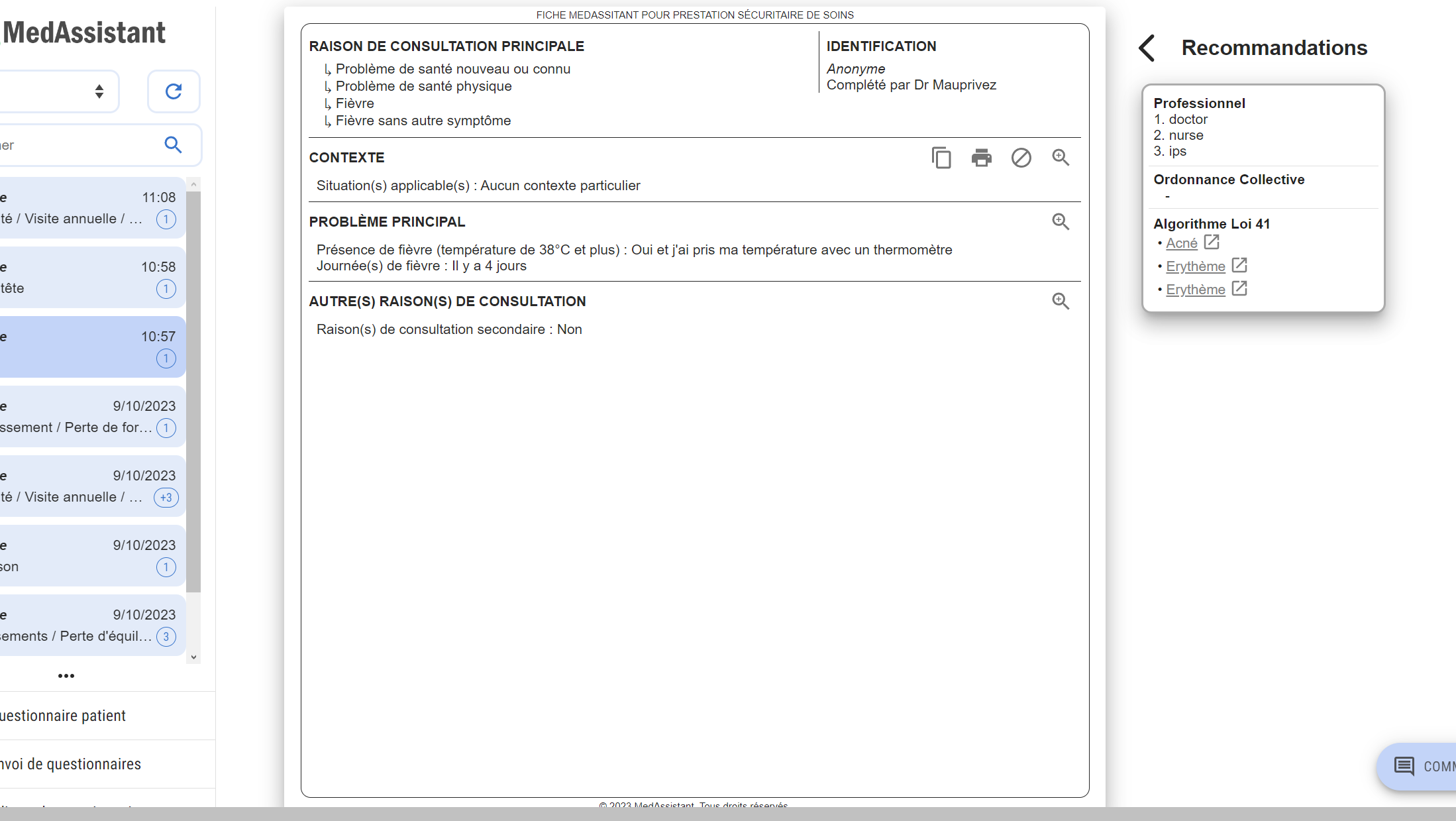The height and width of the screenshot is (821, 1456).
Task: Click magnifier icon beside Problème Principal
Action: (x=1061, y=222)
